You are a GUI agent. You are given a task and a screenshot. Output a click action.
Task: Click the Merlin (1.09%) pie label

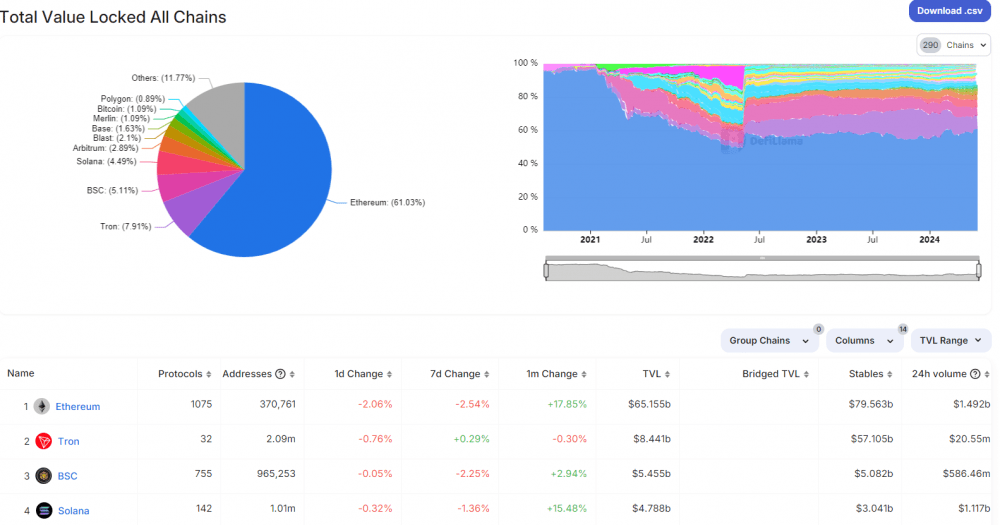(121, 119)
